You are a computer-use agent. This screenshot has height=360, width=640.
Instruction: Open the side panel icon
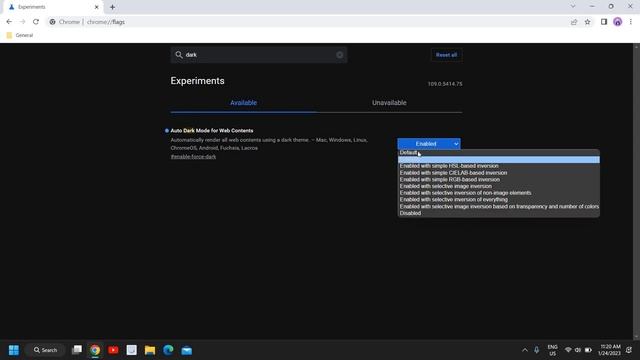604,22
